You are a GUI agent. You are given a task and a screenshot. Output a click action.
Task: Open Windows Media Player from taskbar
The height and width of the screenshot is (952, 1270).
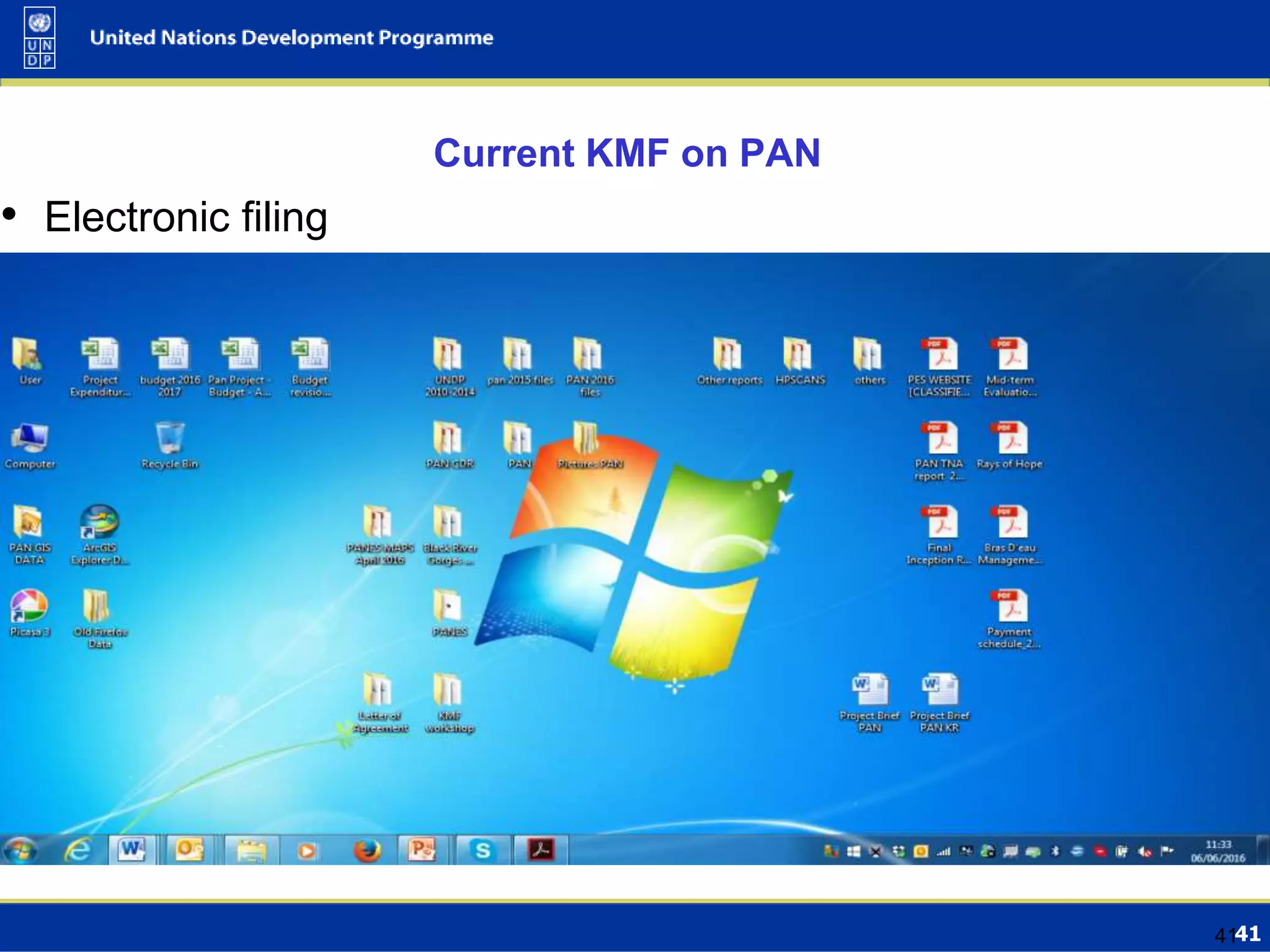(x=307, y=851)
